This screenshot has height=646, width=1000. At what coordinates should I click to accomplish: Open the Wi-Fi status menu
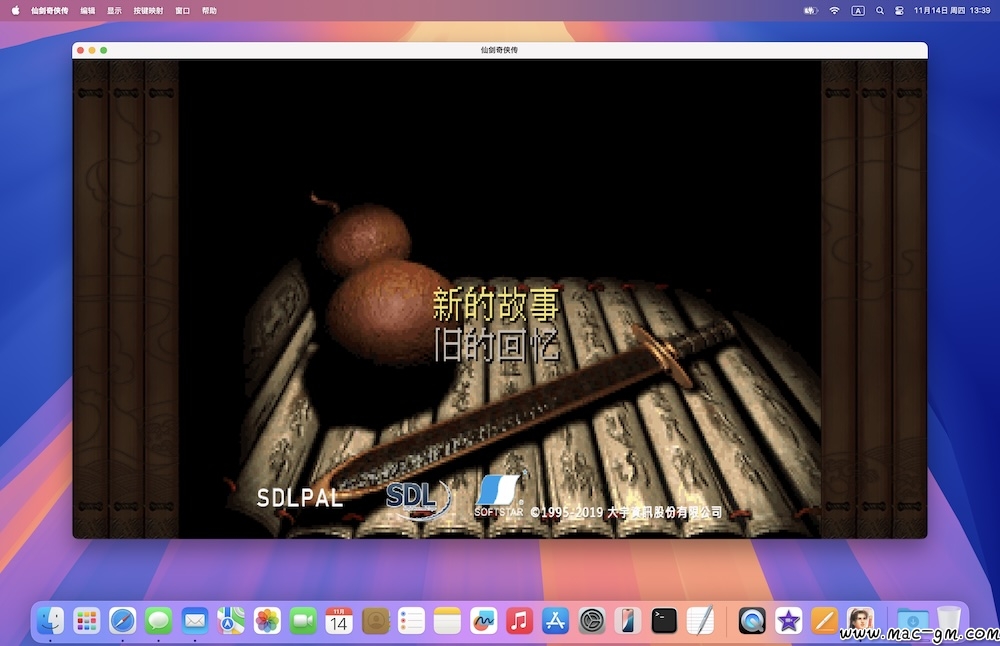834,10
